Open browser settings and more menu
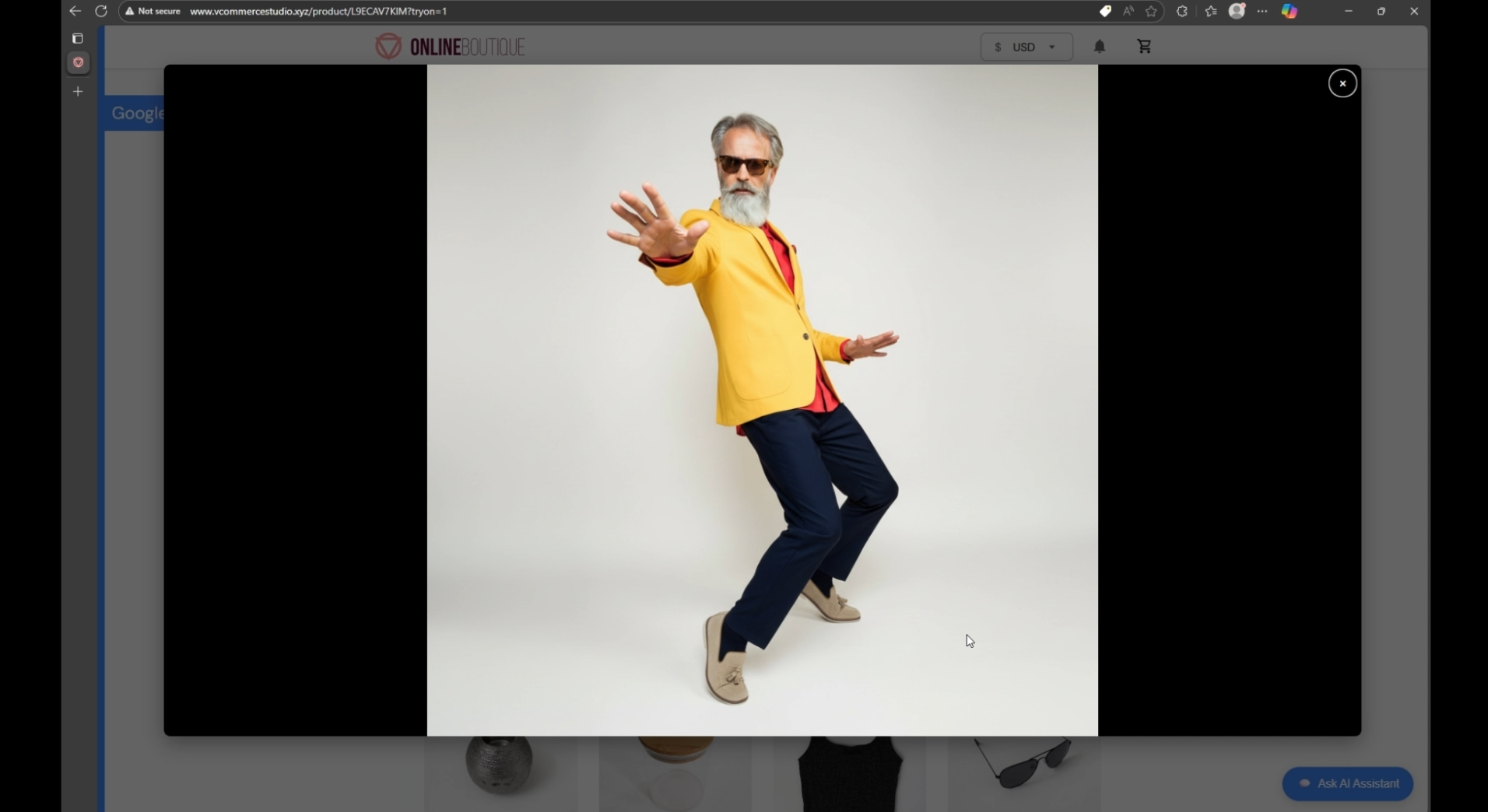 pos(1262,11)
